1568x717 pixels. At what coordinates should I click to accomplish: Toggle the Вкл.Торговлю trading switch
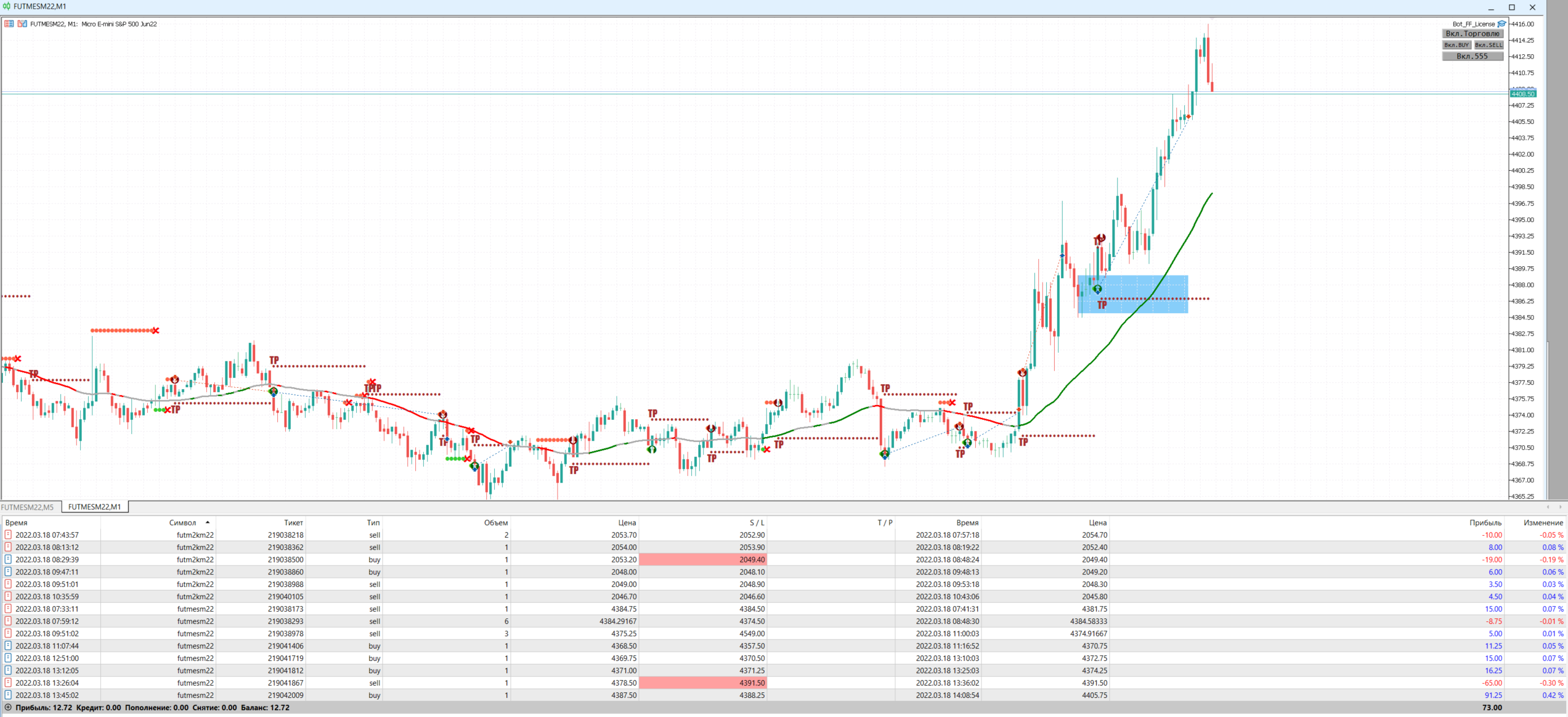pos(1473,34)
